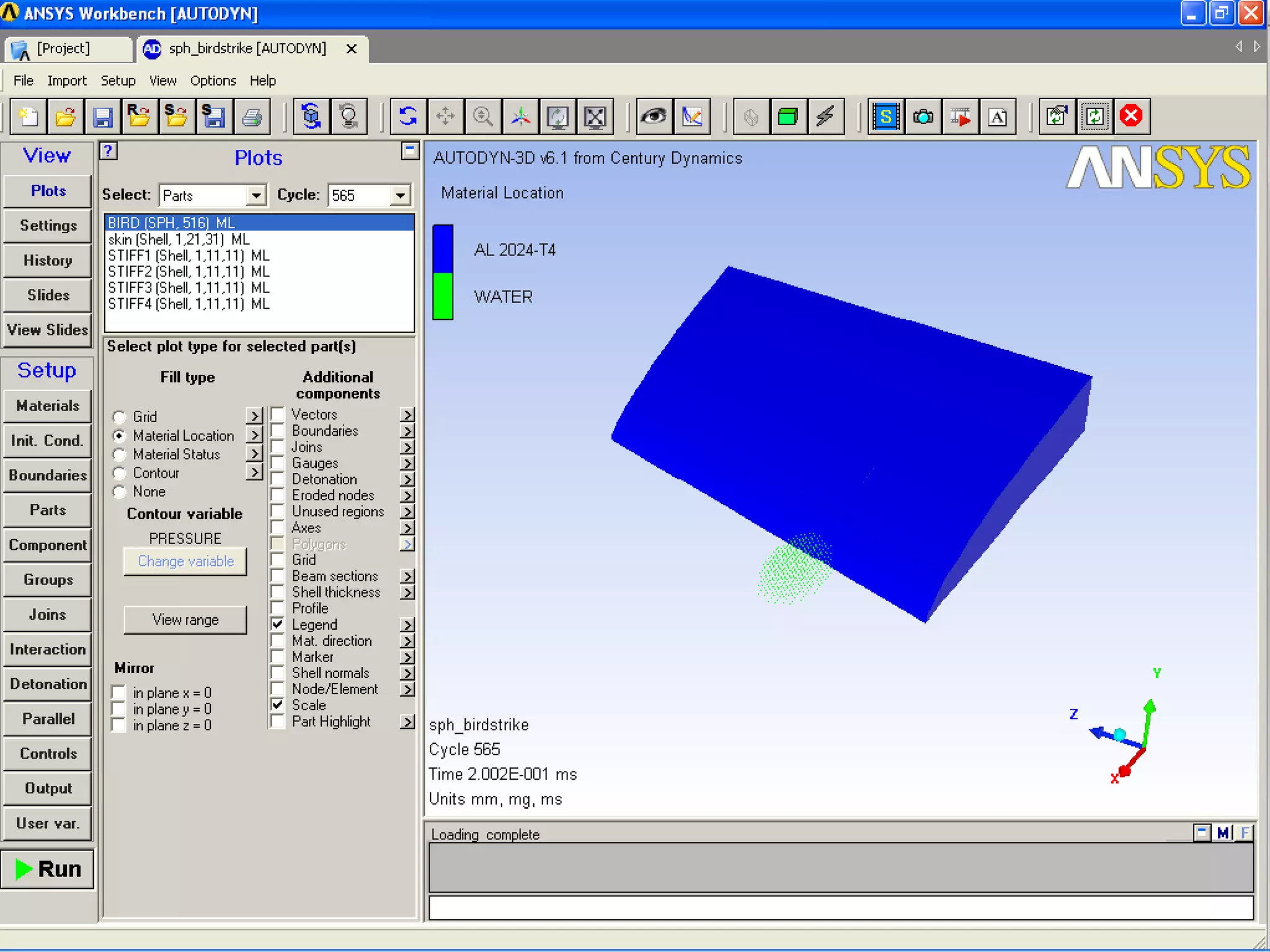Screen dimensions: 1270x952
Task: Click the Run button
Action: [x=48, y=869]
